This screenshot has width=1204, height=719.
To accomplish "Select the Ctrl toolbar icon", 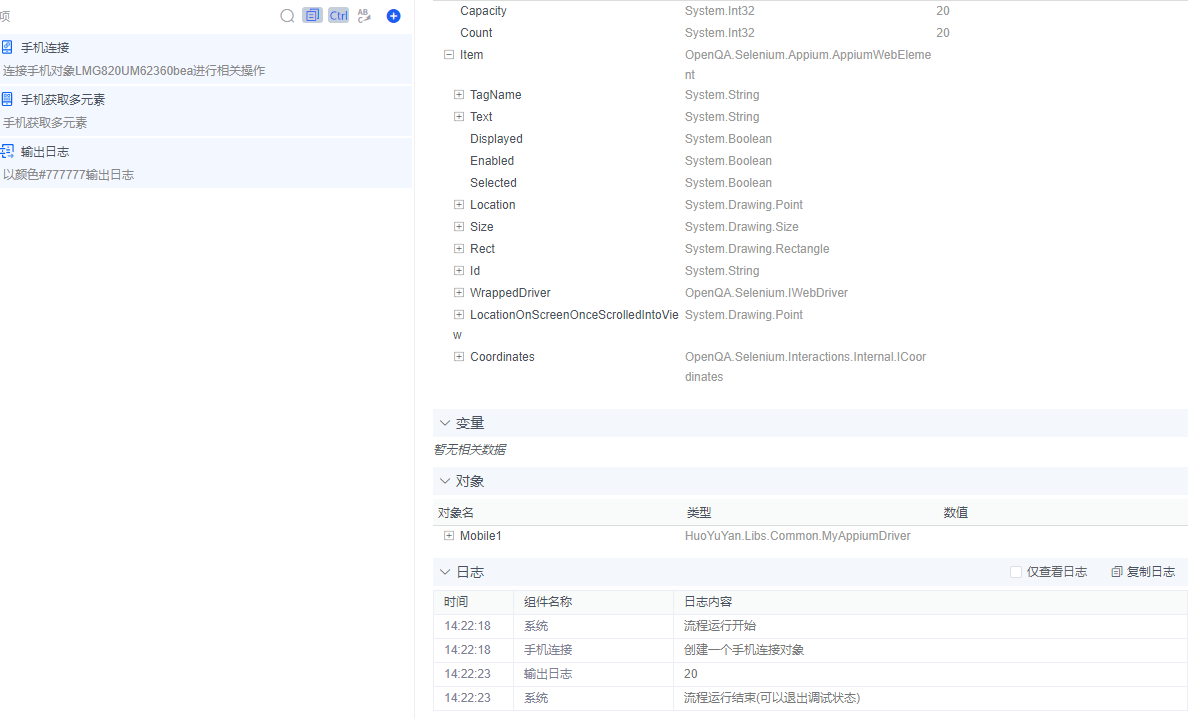I will pos(337,15).
